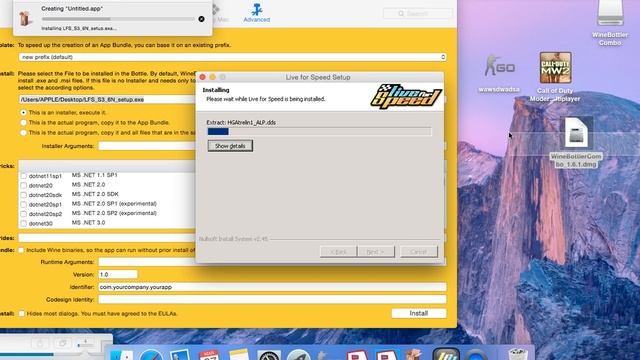This screenshot has height=360, width=640.
Task: Enable 'Include Wine binaries' checkbox
Action: click(21, 250)
